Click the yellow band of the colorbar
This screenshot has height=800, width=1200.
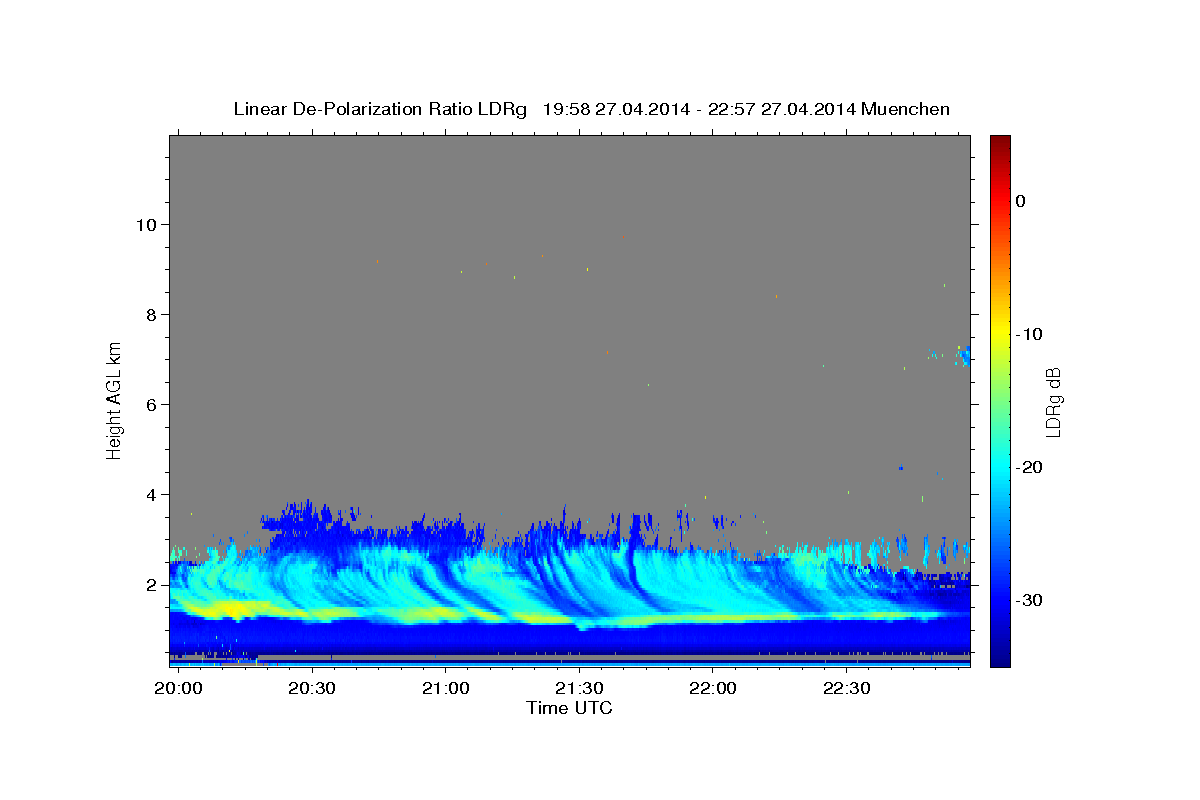coord(1000,330)
